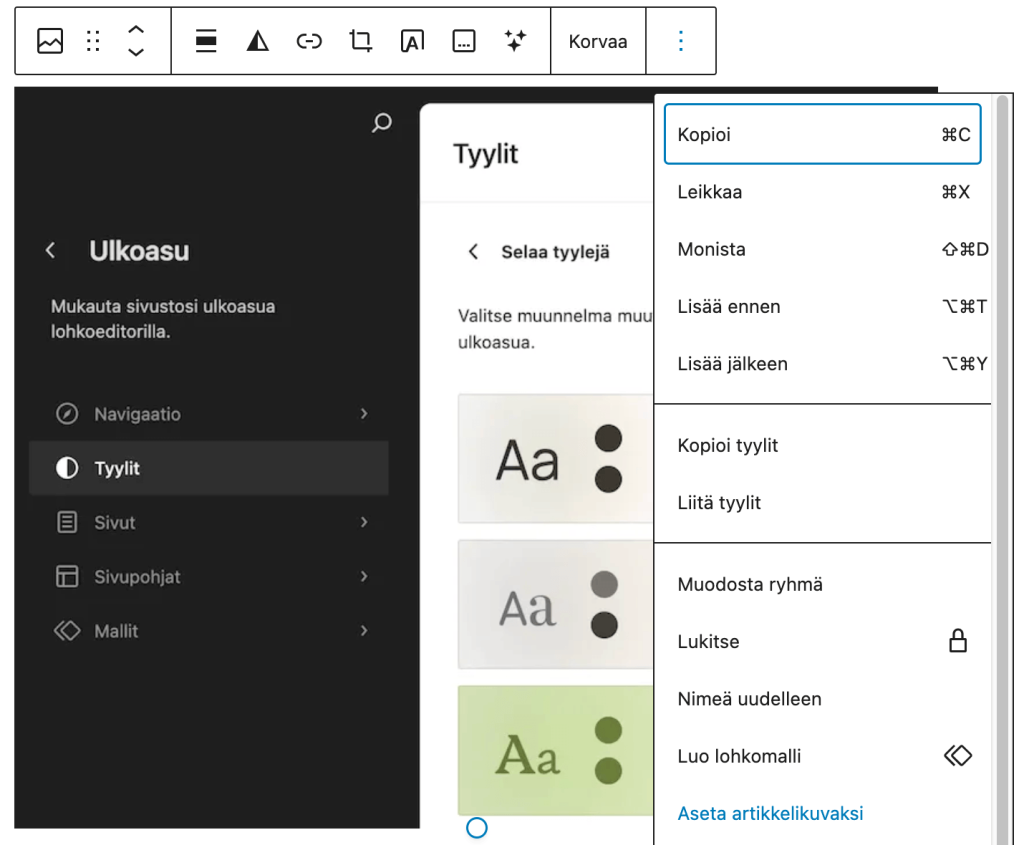The width and height of the screenshot is (1024, 845).
Task: Pick the first beige style variation
Action: coord(556,458)
